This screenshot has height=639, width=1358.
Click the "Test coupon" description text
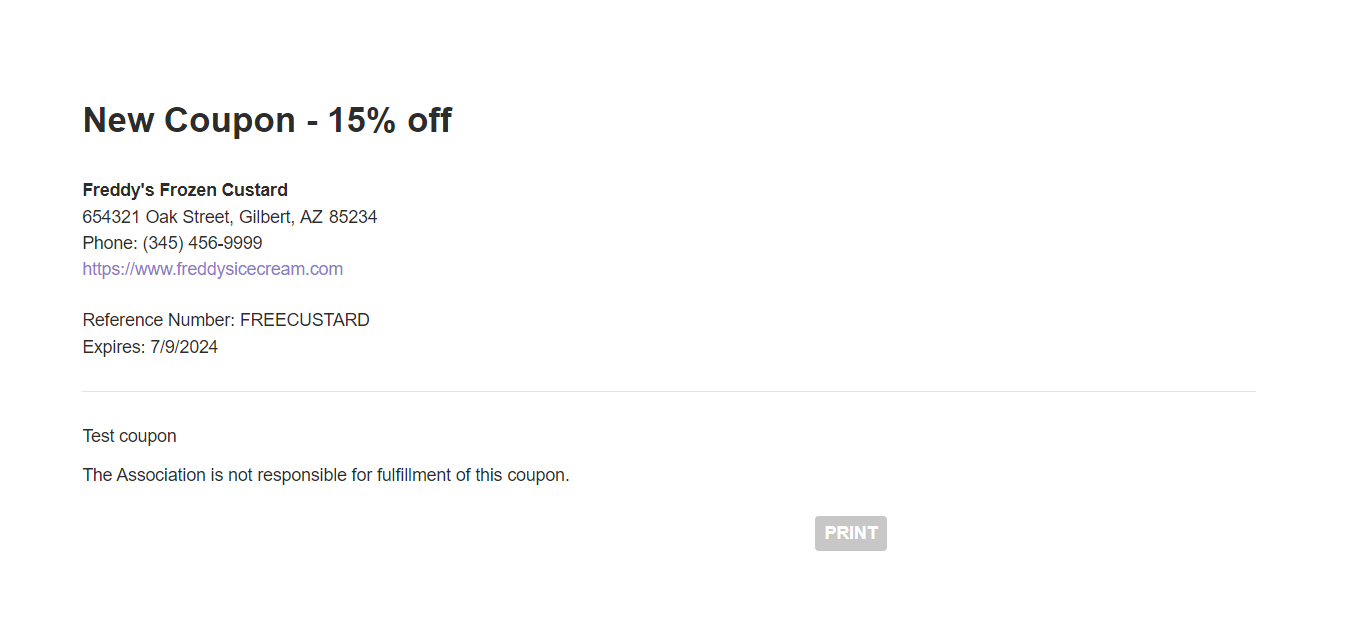[130, 436]
